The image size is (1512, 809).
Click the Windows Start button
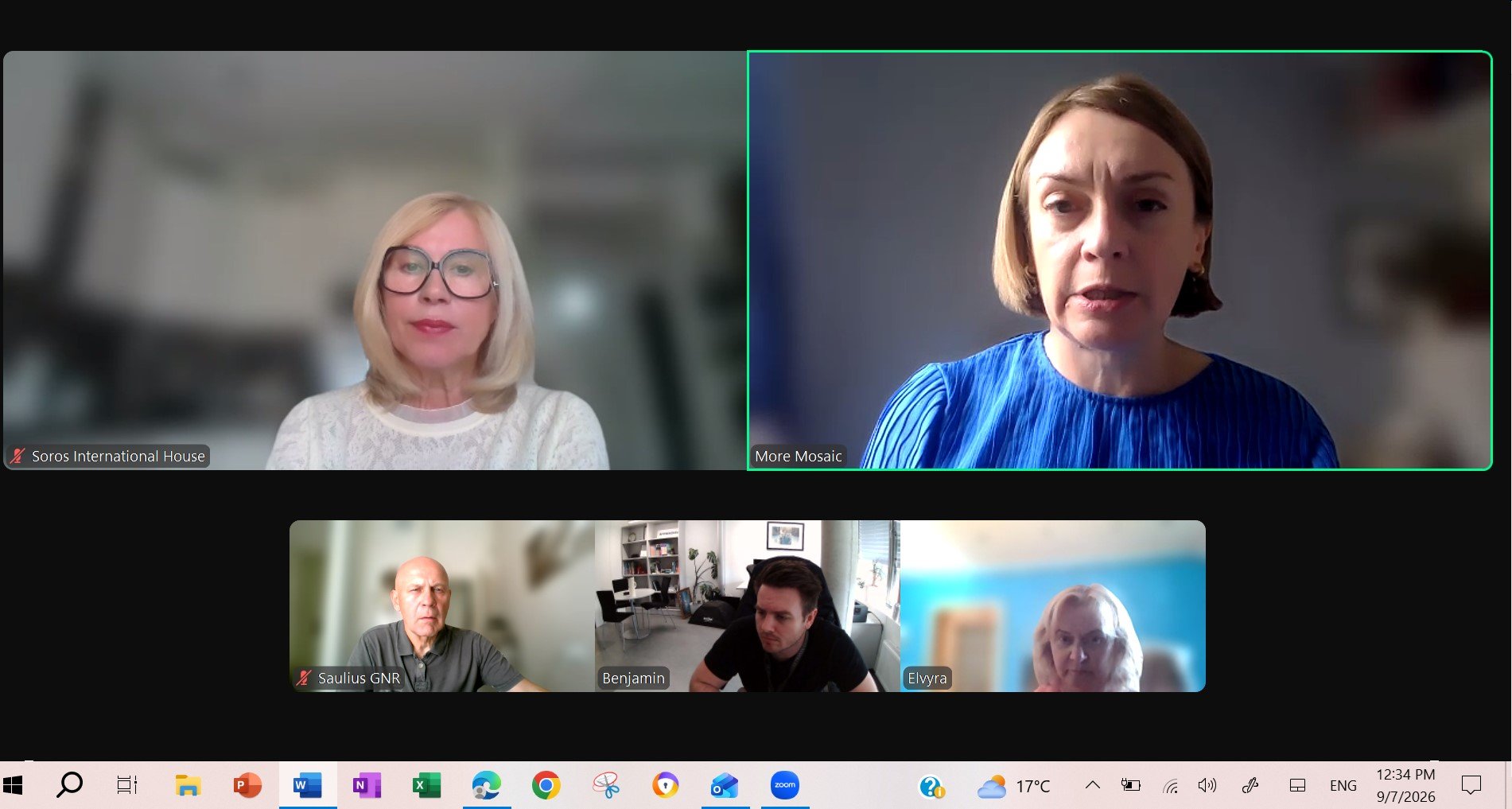[14, 785]
